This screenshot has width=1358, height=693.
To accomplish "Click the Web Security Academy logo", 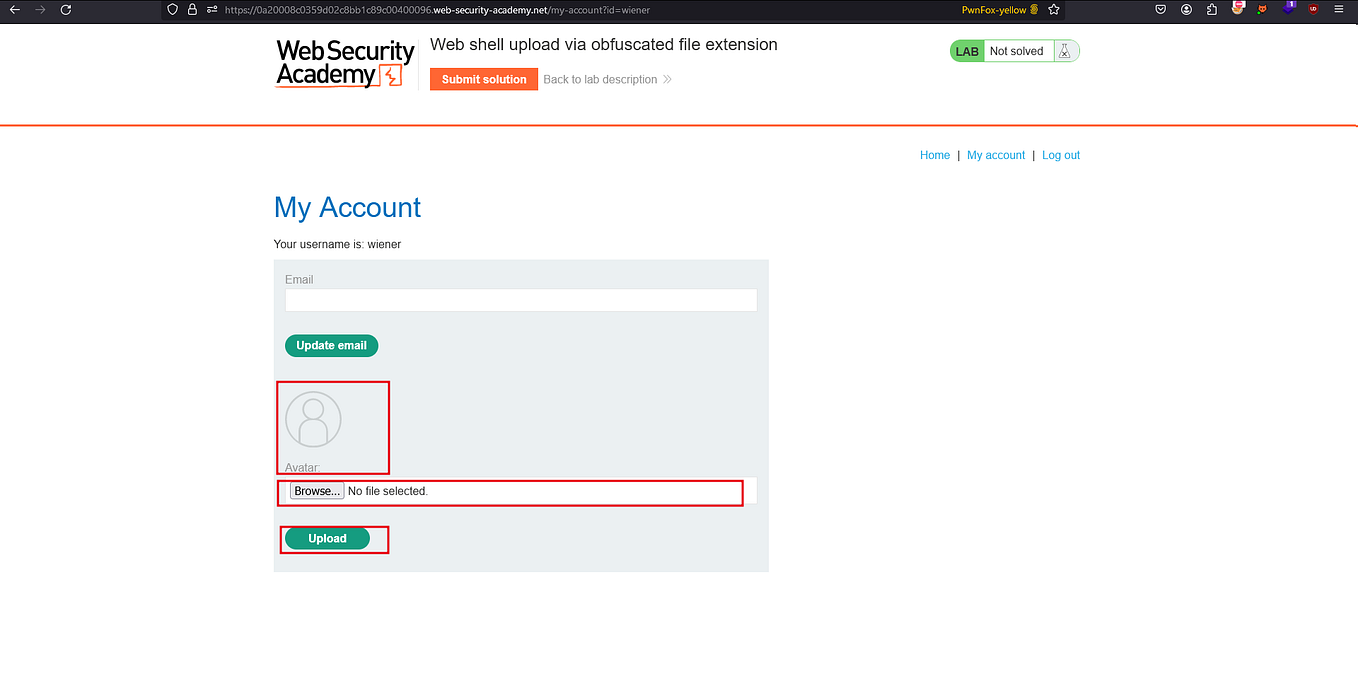I will click(344, 63).
